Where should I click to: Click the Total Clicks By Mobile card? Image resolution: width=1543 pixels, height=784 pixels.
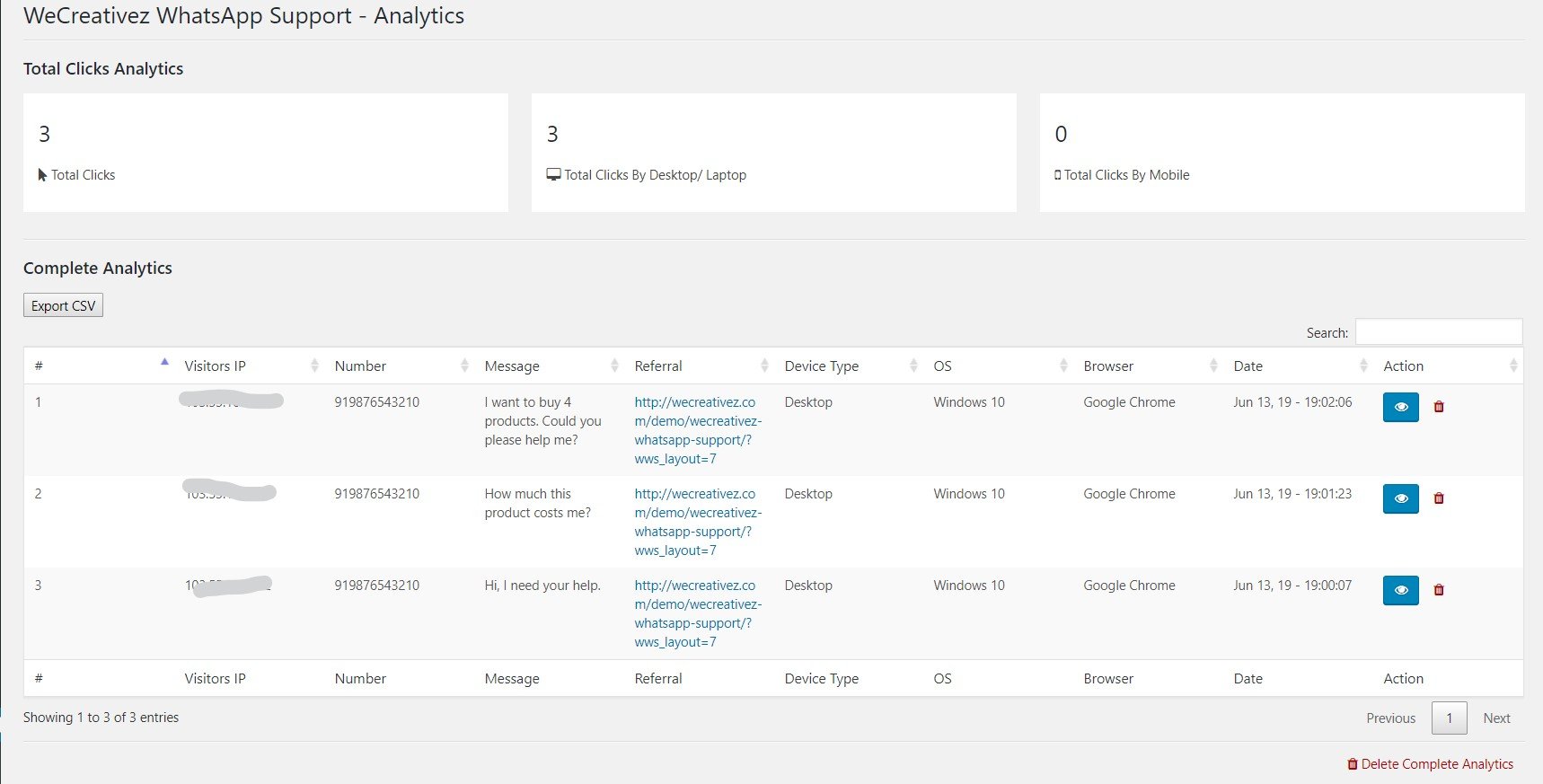(x=1283, y=153)
